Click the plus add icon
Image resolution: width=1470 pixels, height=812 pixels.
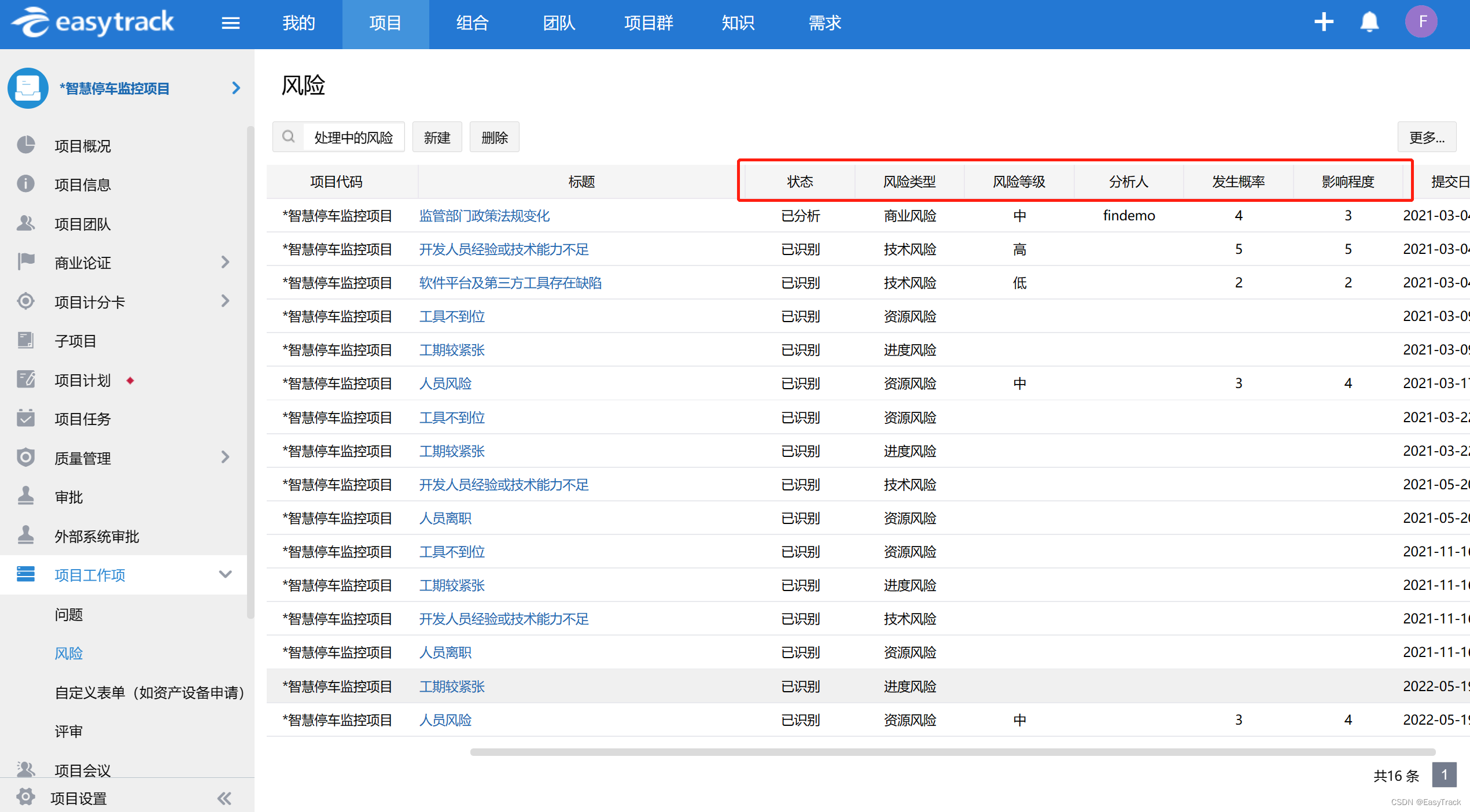(1324, 23)
